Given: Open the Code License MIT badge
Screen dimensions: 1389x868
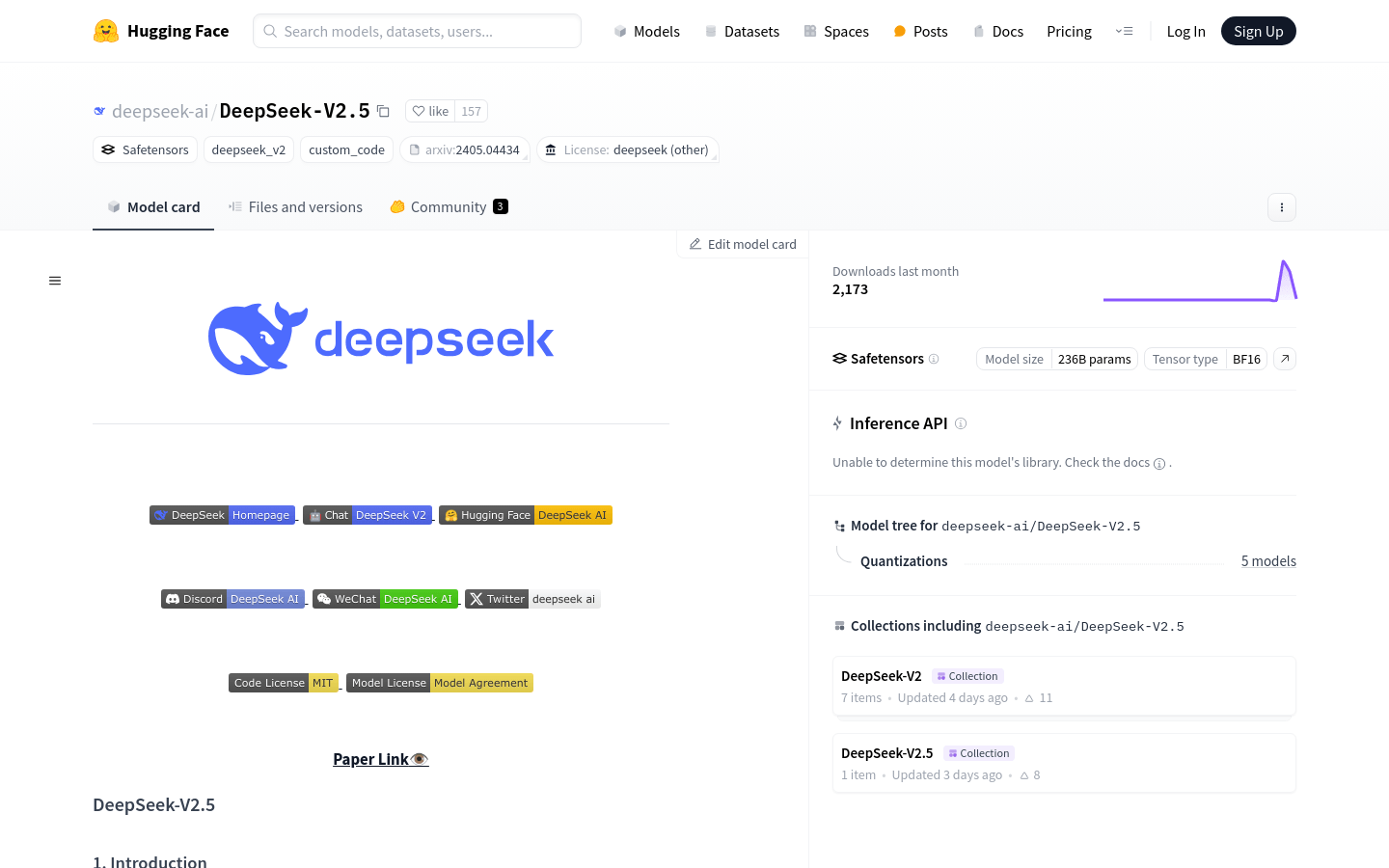Looking at the screenshot, I should 284,683.
